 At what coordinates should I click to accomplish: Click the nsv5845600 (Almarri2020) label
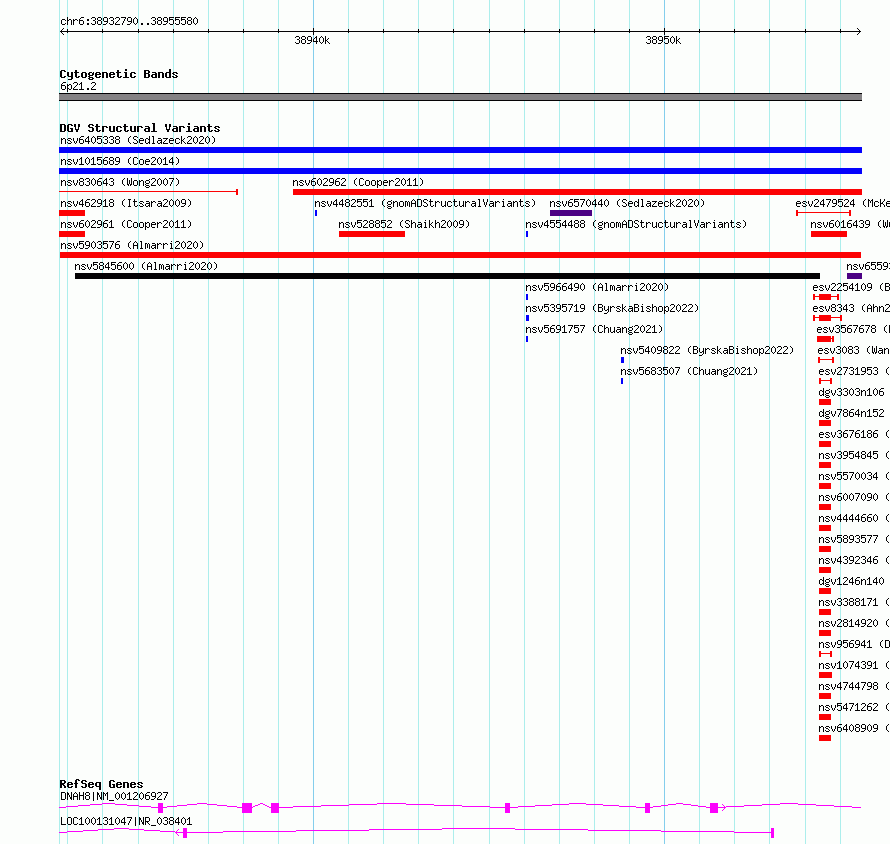[x=146, y=266]
